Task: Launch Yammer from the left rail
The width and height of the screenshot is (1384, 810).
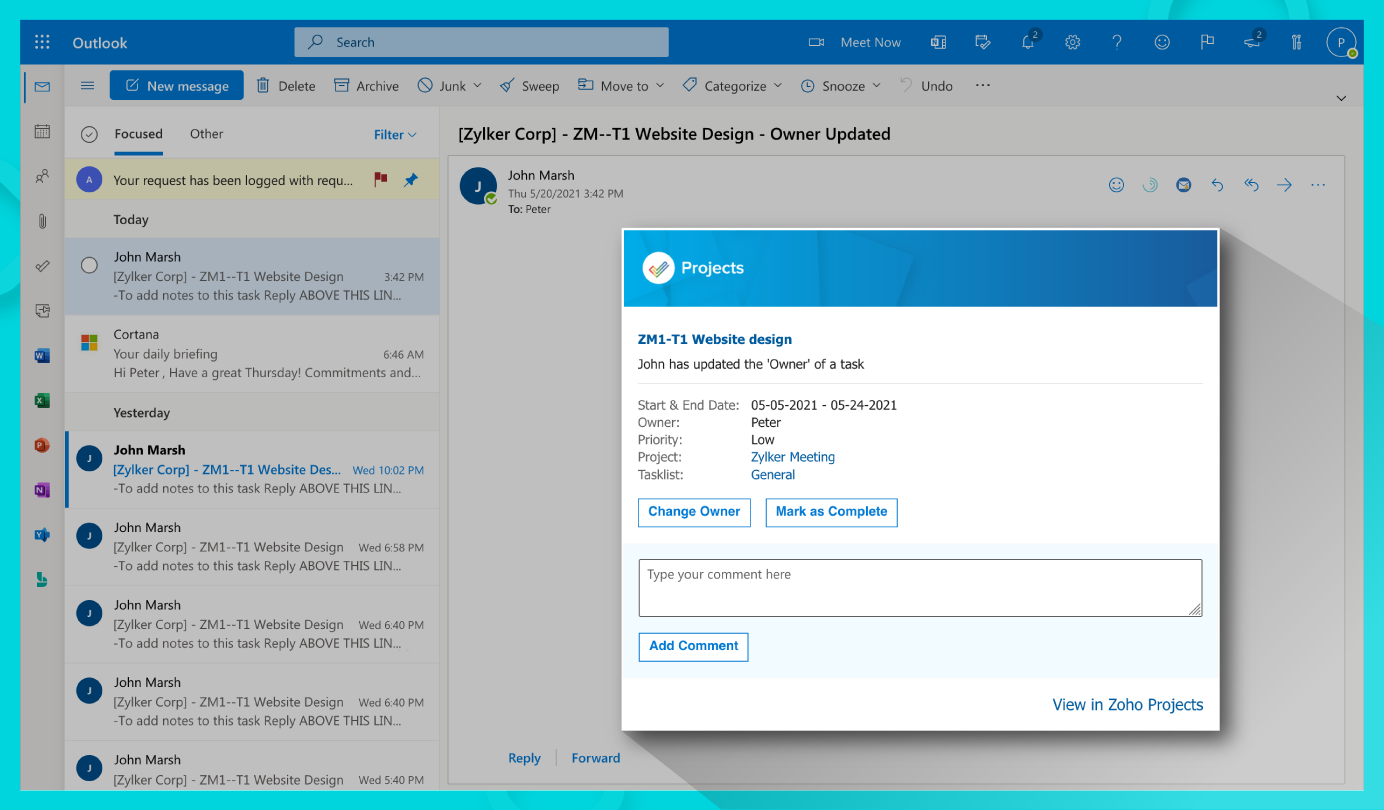Action: click(x=42, y=535)
